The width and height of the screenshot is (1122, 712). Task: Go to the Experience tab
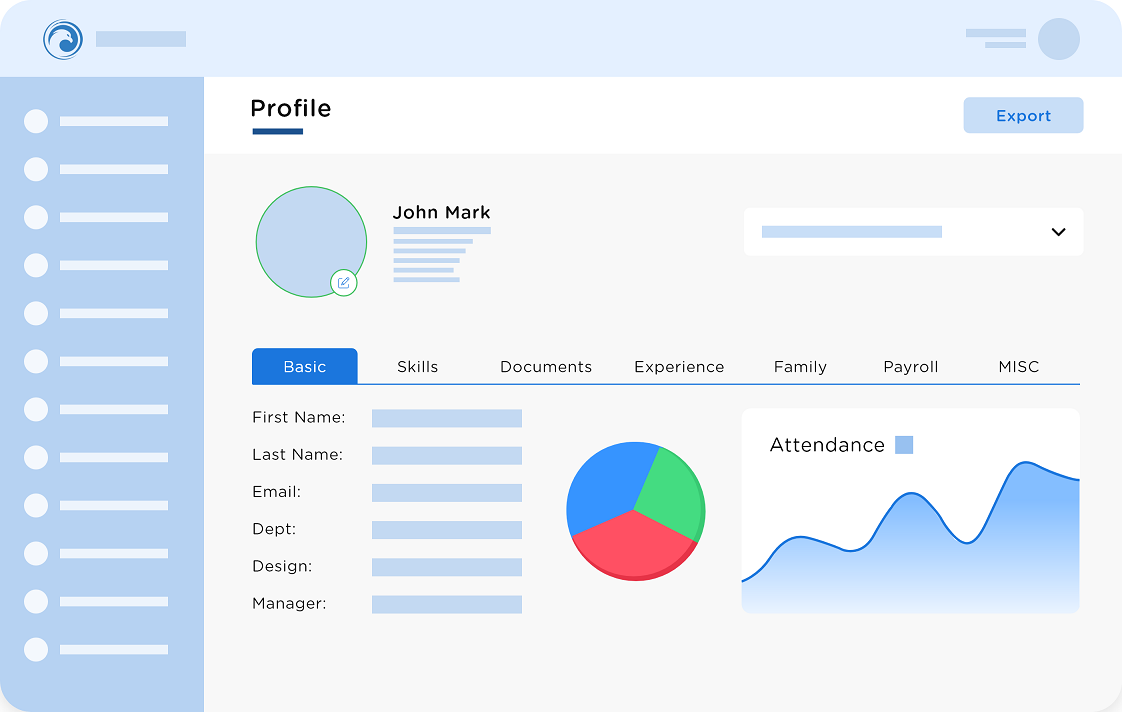tap(679, 367)
